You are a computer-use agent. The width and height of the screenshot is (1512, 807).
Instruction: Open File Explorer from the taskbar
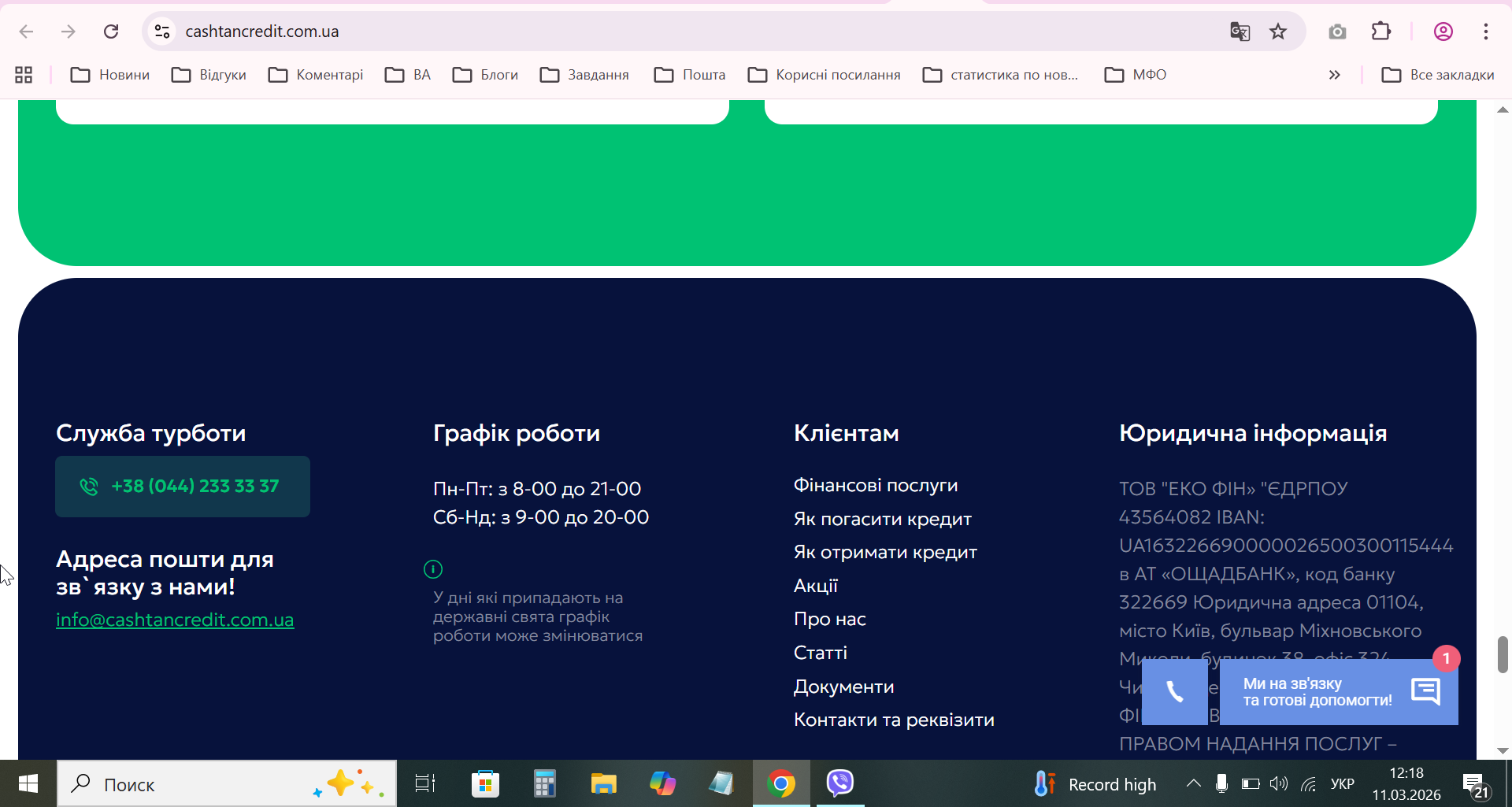click(604, 784)
